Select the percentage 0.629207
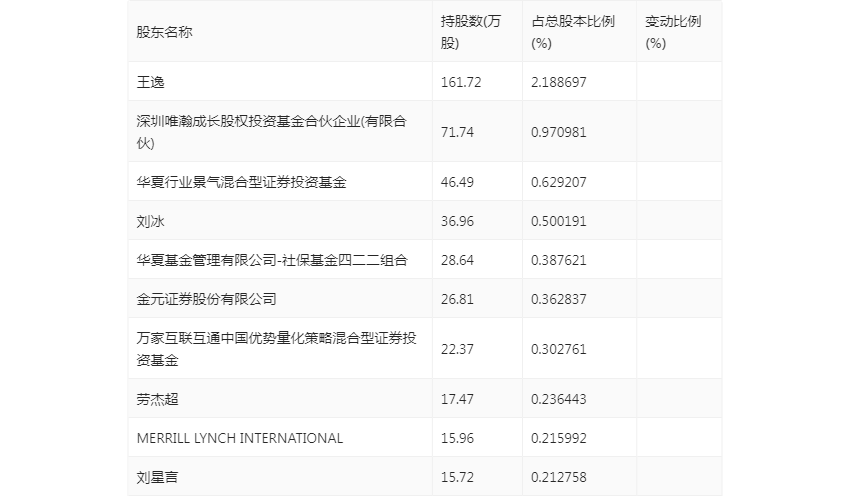The image size is (850, 496). click(x=558, y=182)
